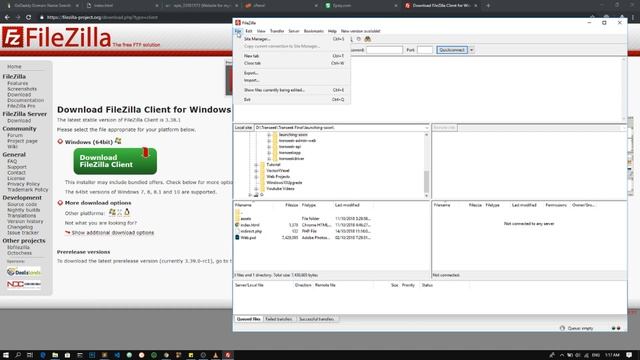This screenshot has width=640, height=360.
Task: Focus the Port input field
Action: coord(424,50)
